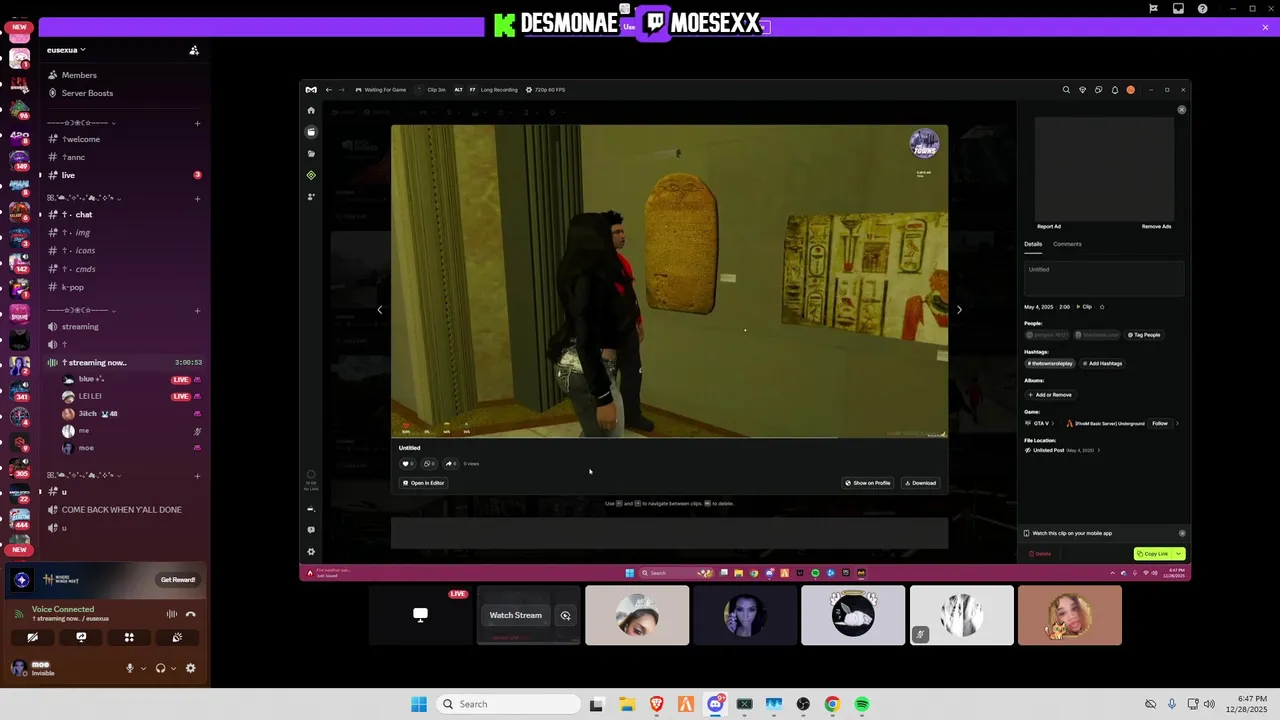1280x720 pixels.
Task: Open Discord inbox icon in title bar
Action: [x=1178, y=8]
